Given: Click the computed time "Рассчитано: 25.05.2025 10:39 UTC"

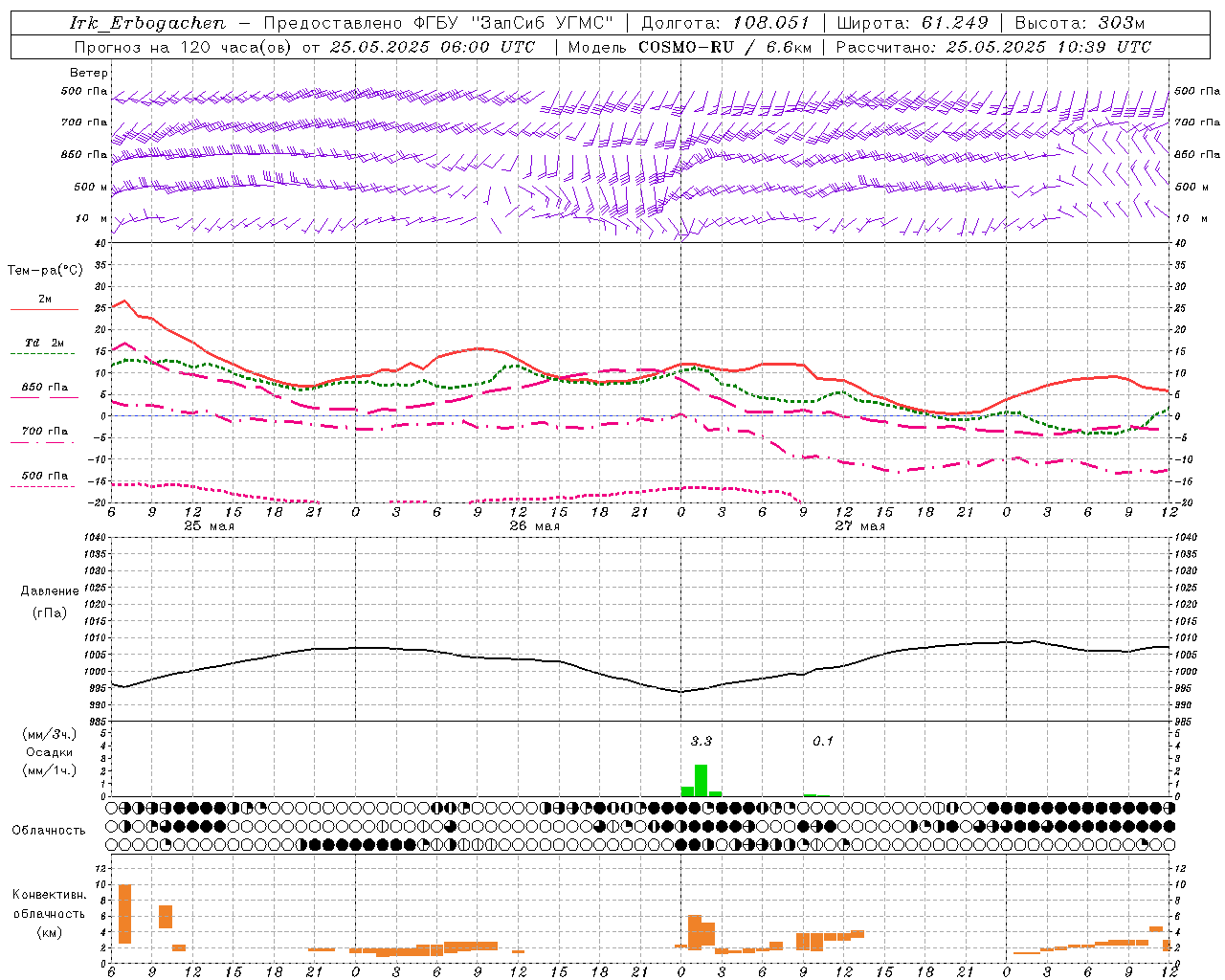Looking at the screenshot, I should click(993, 47).
